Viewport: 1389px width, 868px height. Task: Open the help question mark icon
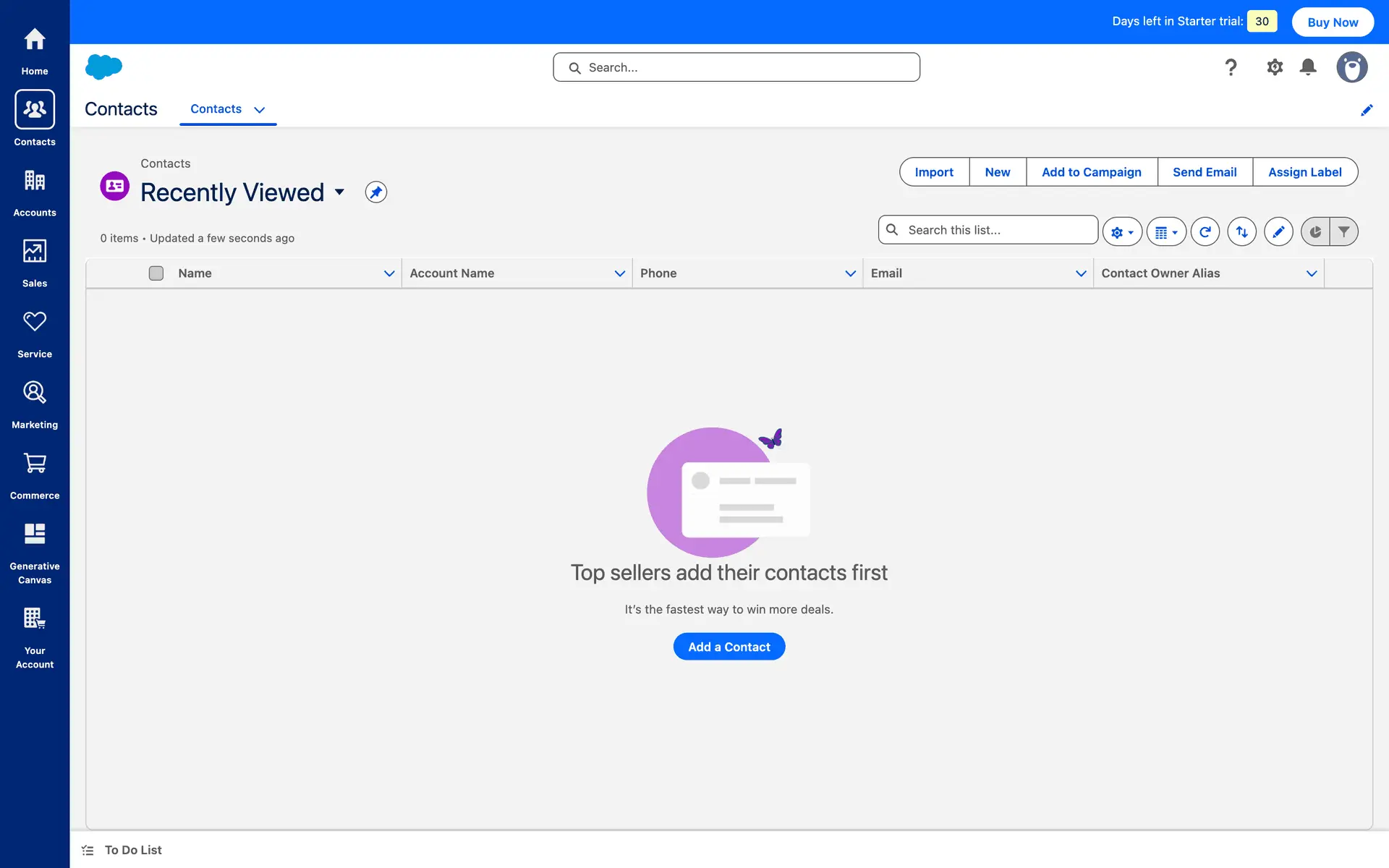1231,67
